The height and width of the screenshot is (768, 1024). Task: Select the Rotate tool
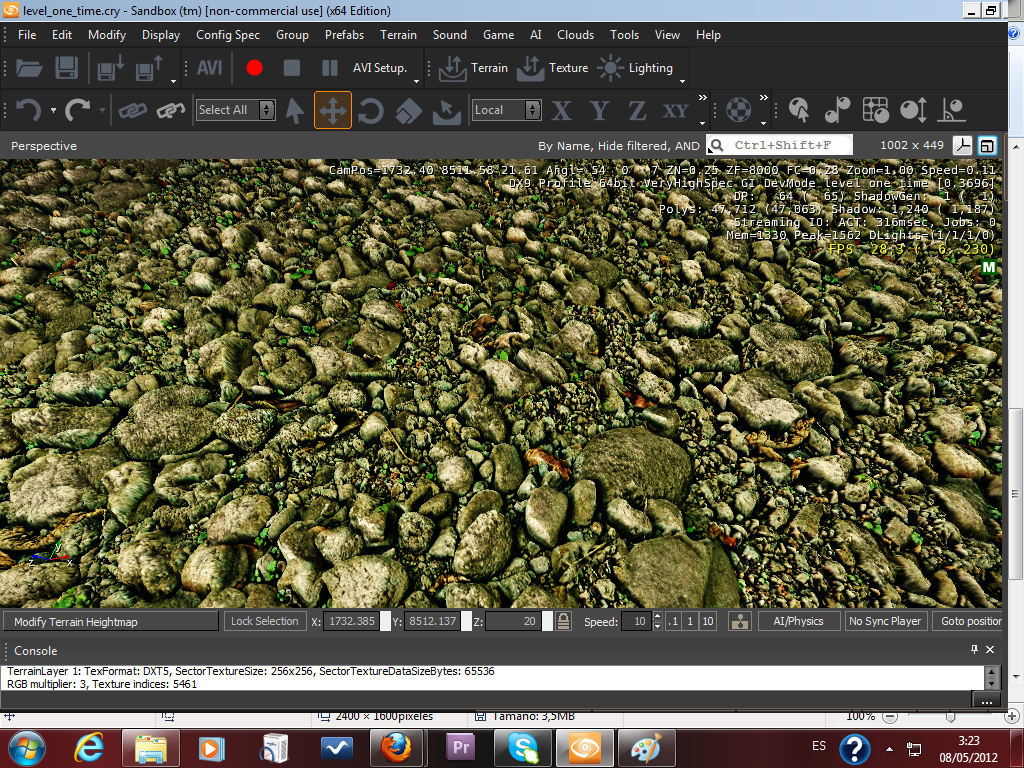tap(370, 110)
